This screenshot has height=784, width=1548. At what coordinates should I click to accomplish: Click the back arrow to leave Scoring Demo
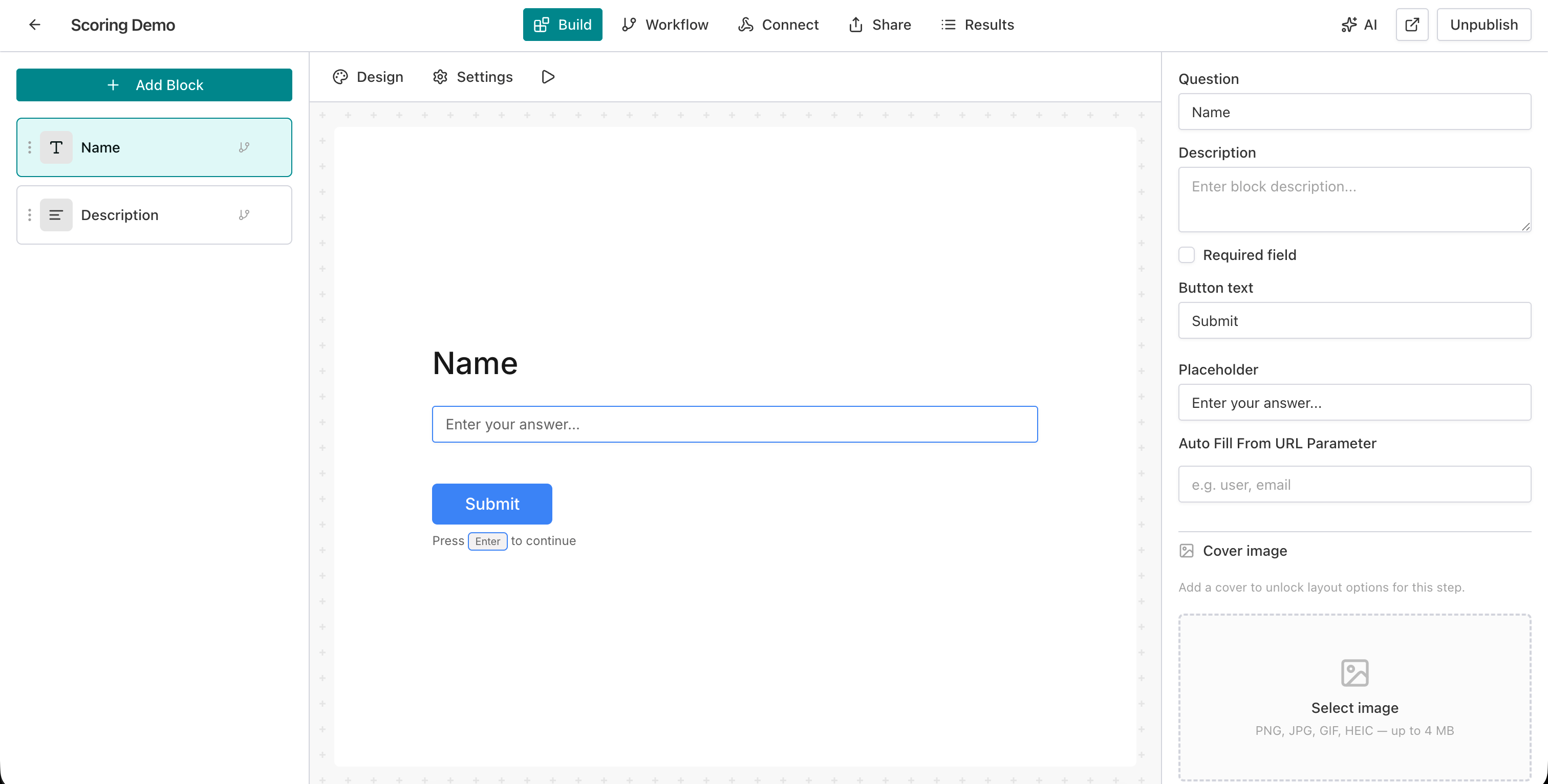34,25
